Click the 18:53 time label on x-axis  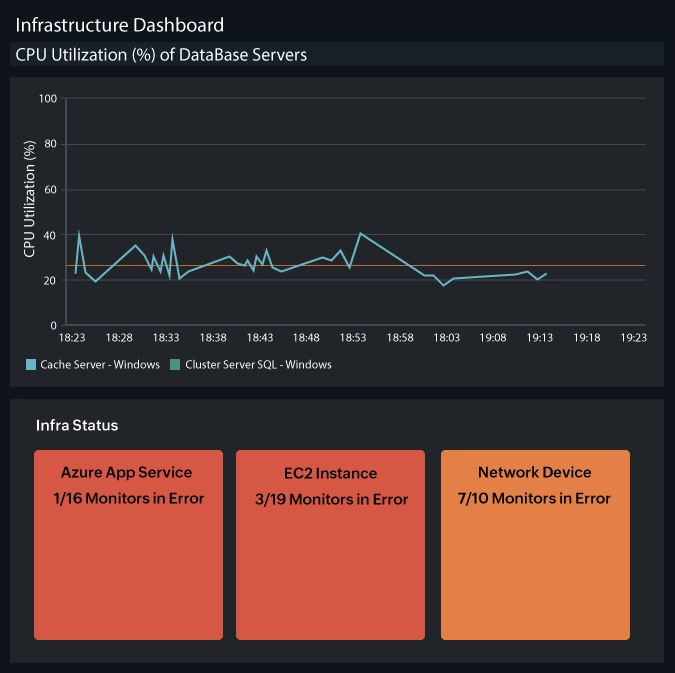353,339
